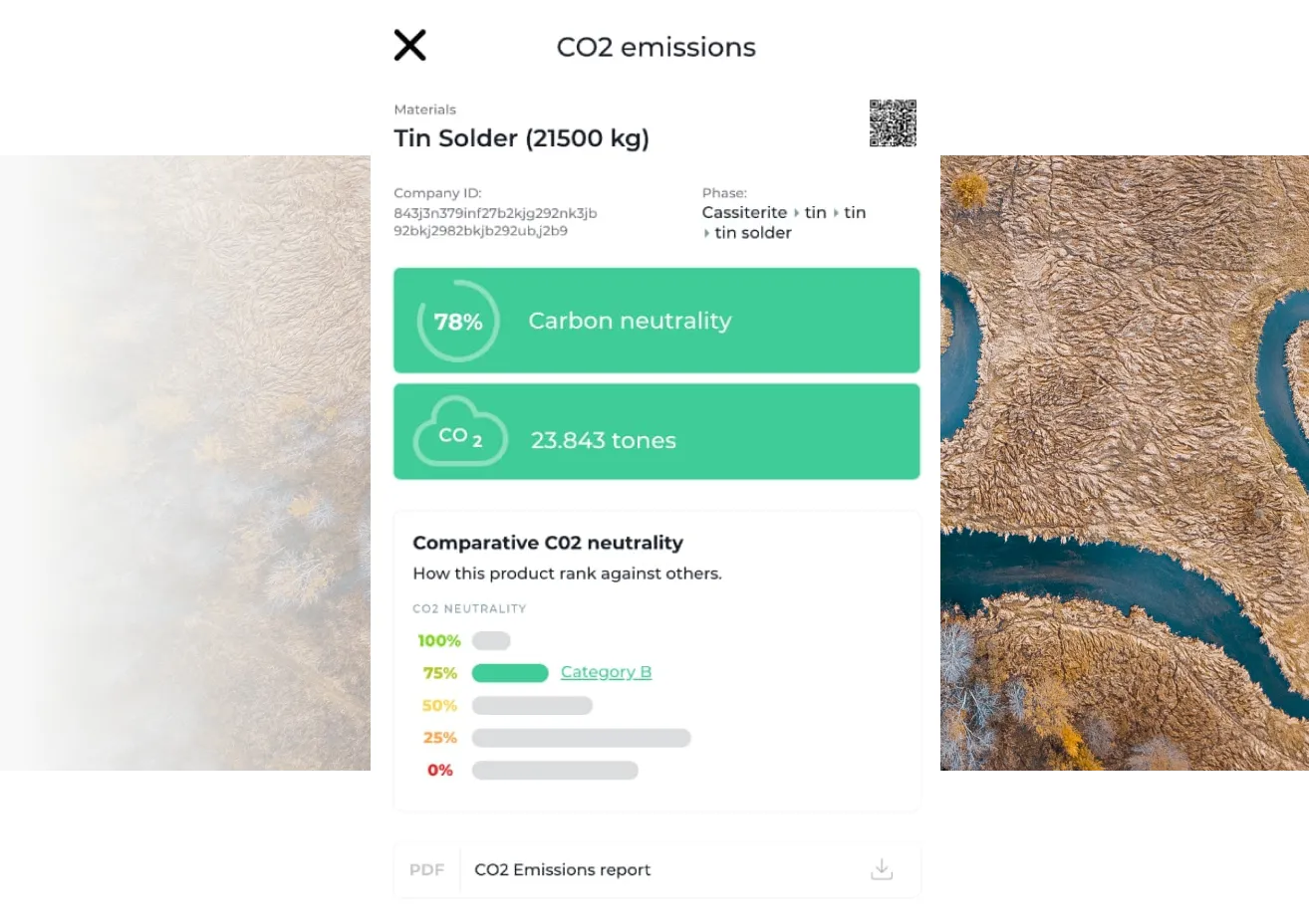
Task: Toggle the Carbon neutrality green banner
Action: [x=657, y=321]
